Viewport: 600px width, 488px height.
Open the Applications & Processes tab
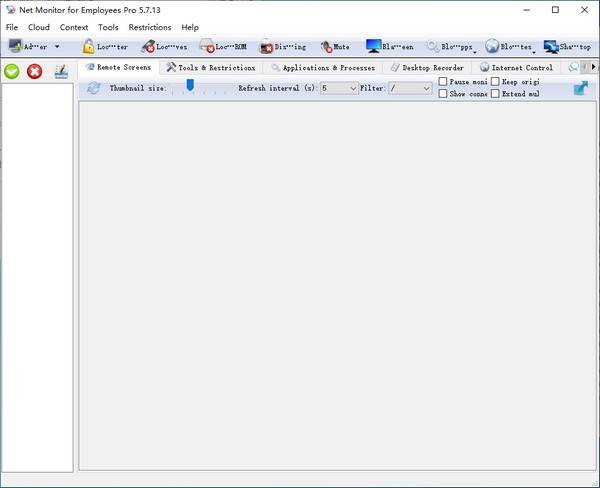(322, 68)
